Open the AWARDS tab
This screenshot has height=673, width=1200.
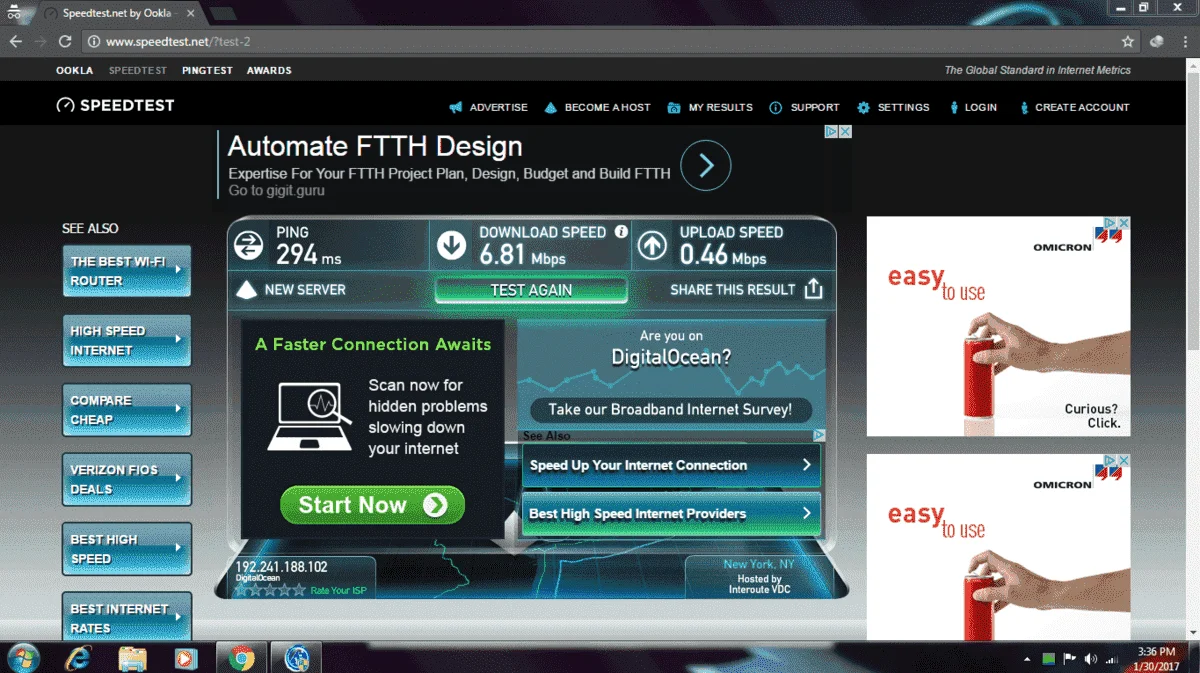coord(269,71)
